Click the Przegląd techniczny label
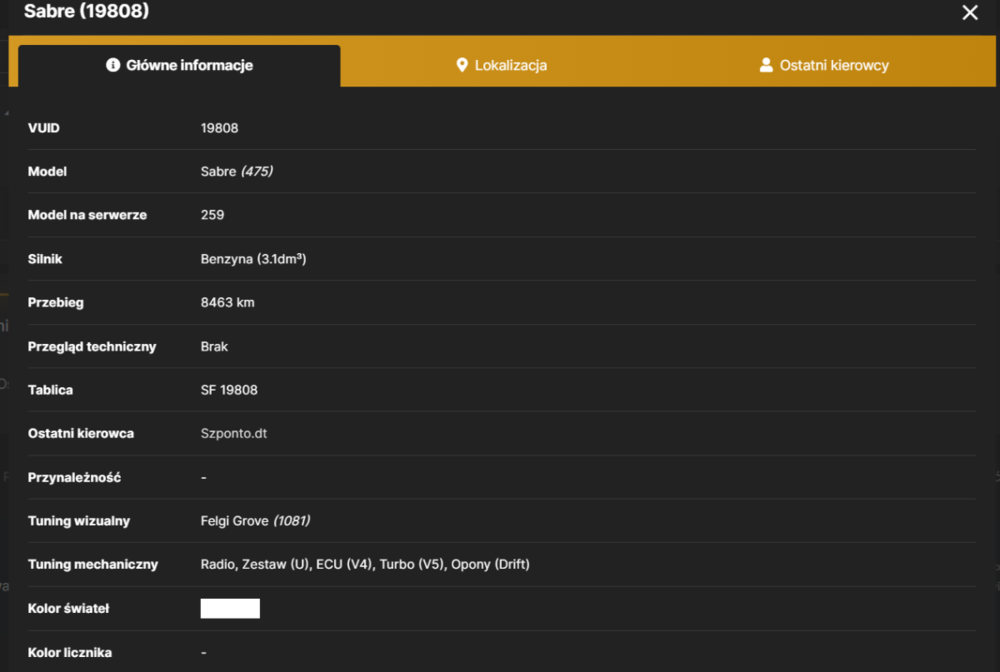 92,347
